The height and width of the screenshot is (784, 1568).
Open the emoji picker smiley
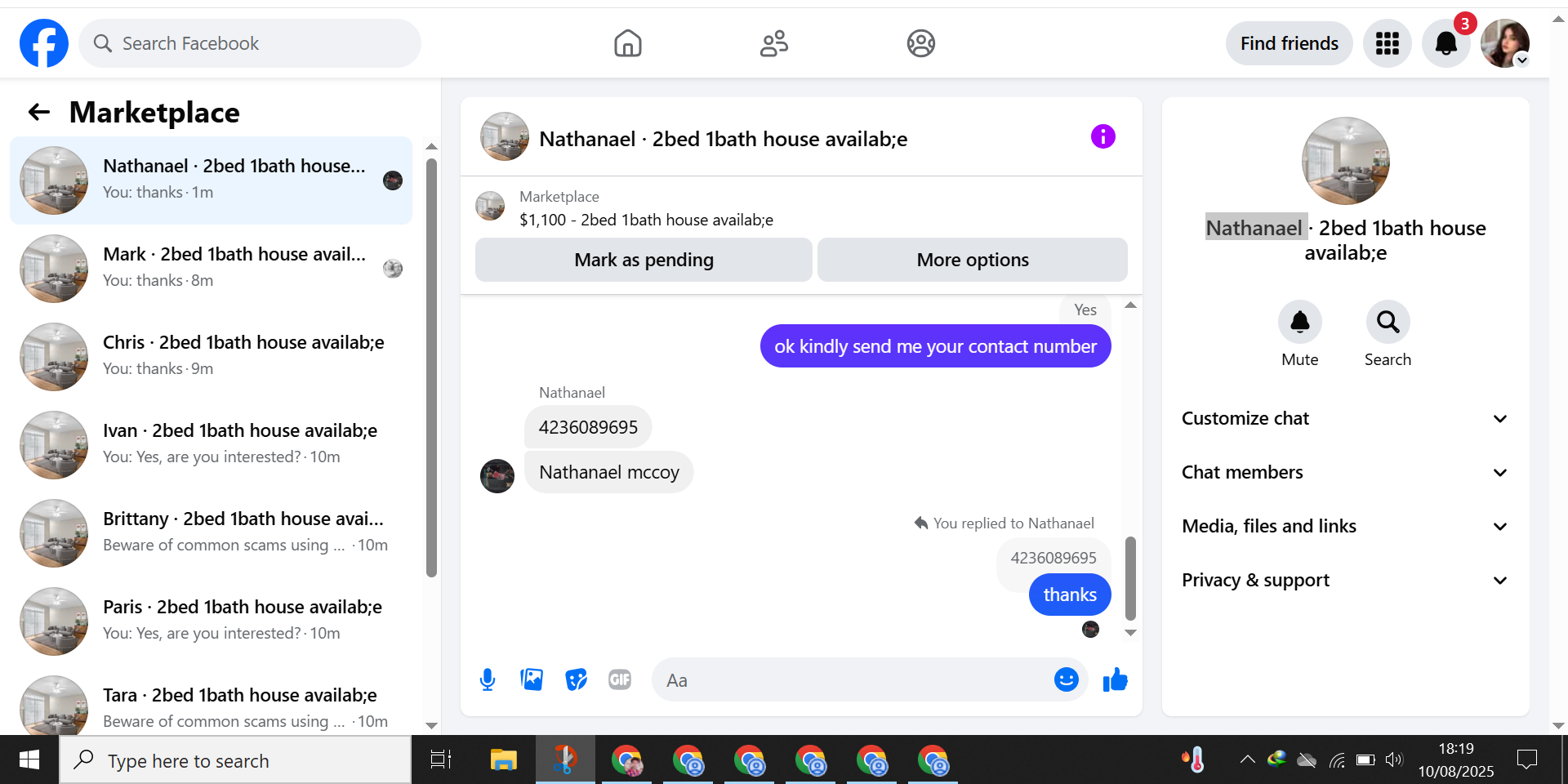click(1066, 679)
